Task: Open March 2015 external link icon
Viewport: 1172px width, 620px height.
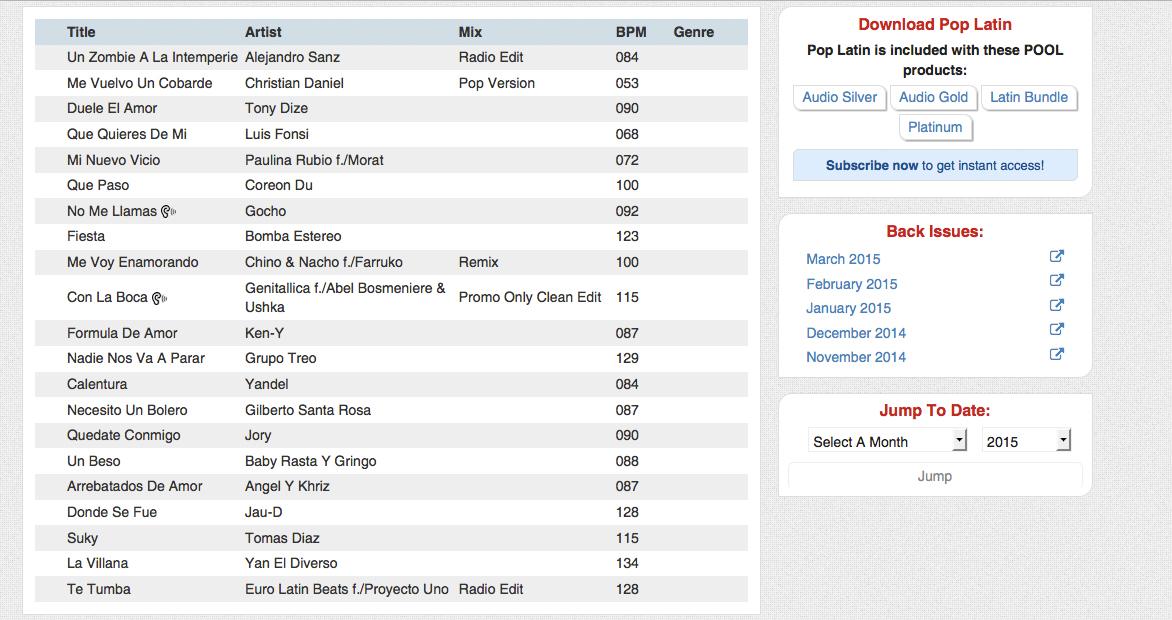Action: (x=1056, y=257)
